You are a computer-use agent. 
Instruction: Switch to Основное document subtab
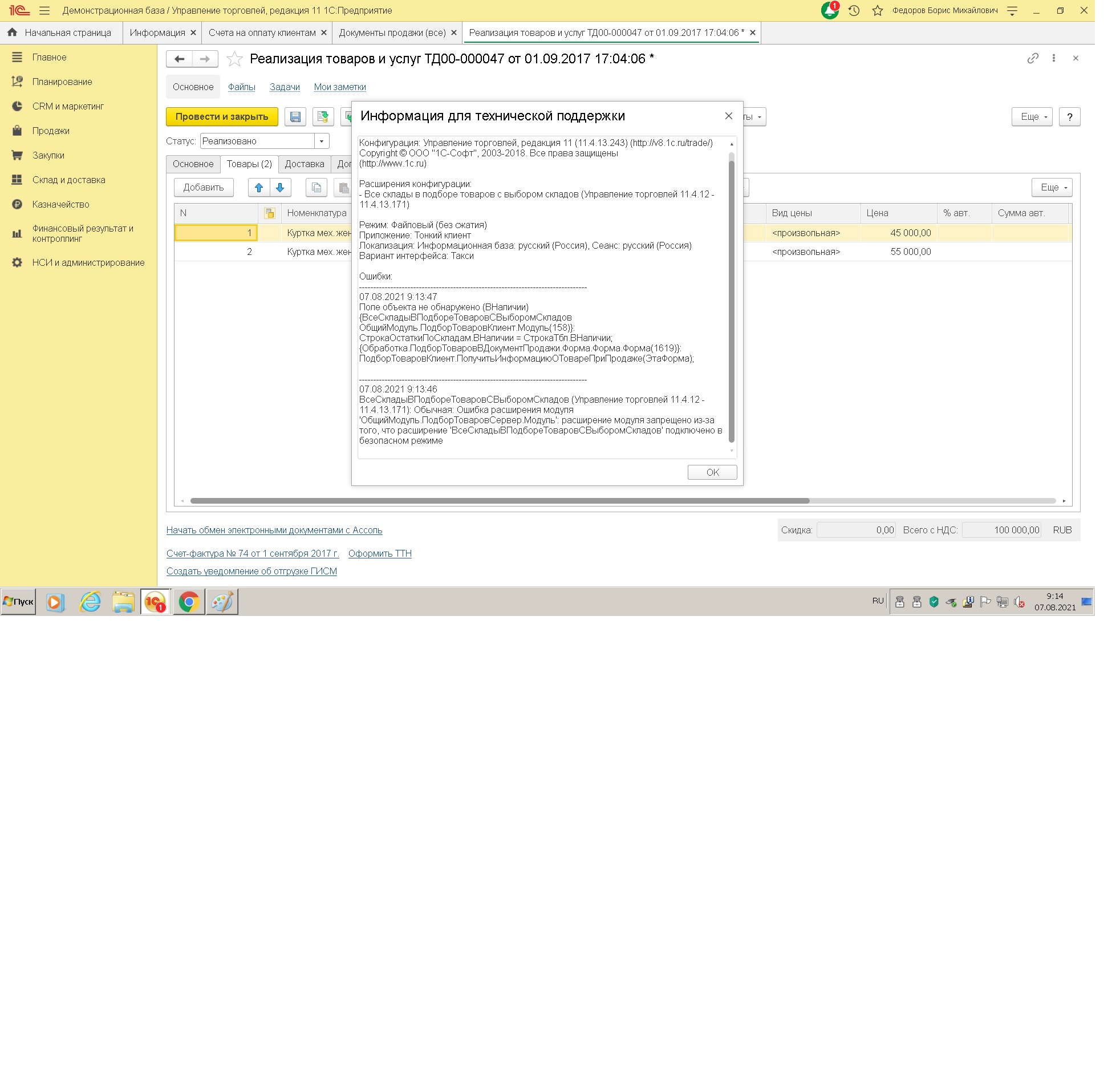click(x=193, y=164)
